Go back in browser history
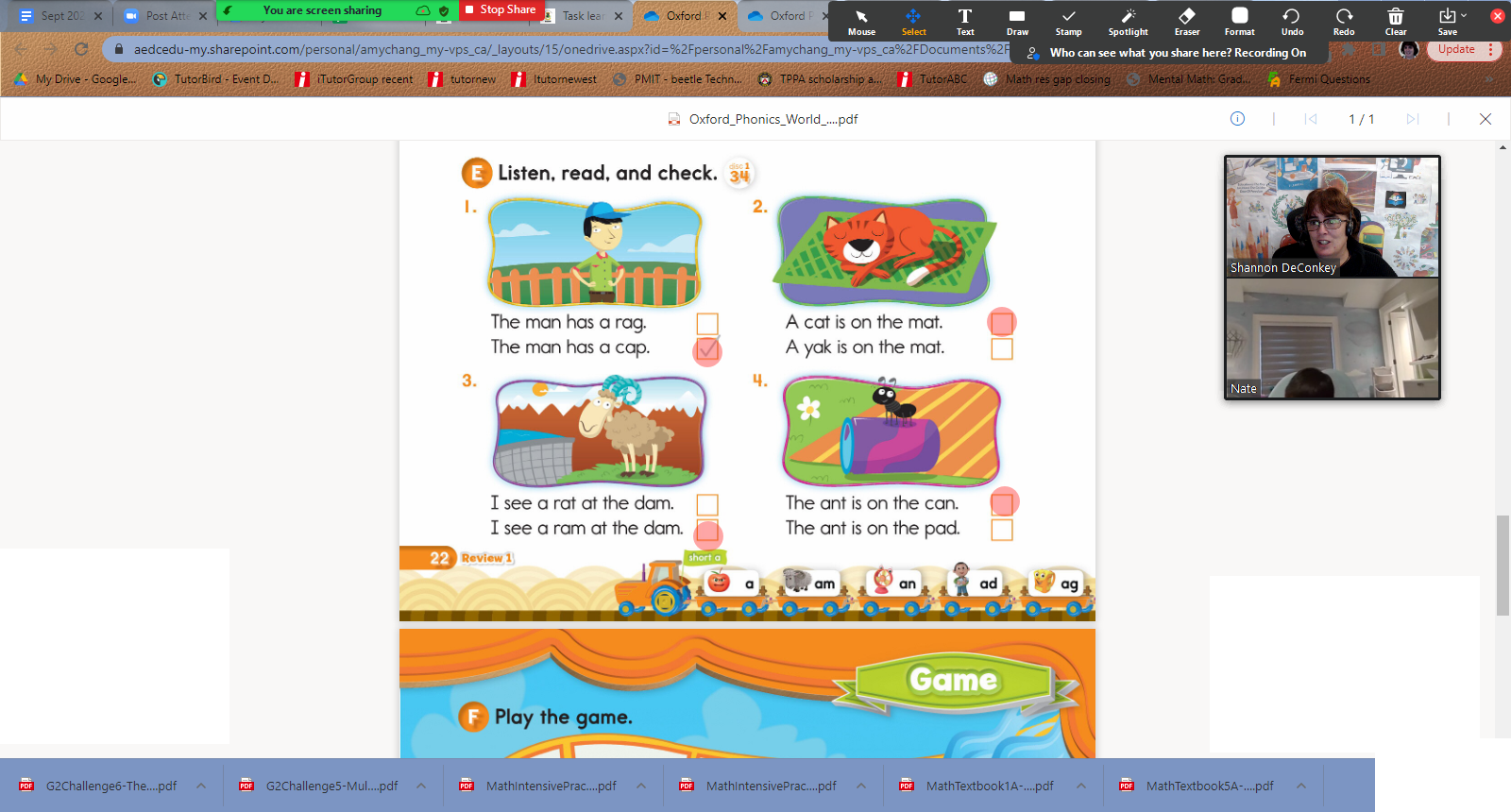Image resolution: width=1511 pixels, height=812 pixels. coord(21,49)
